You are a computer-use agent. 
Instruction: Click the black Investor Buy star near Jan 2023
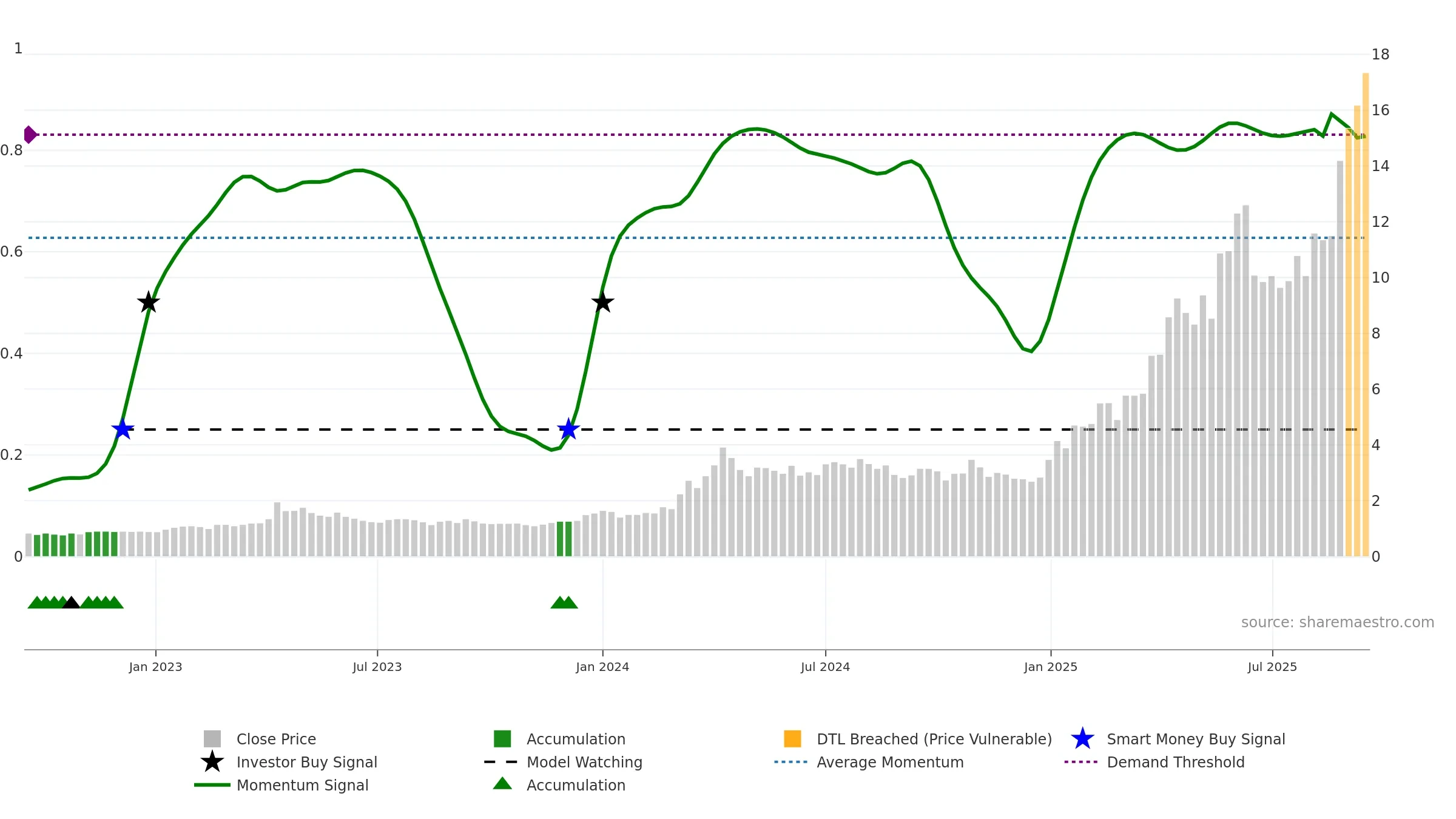pyautogui.click(x=149, y=302)
